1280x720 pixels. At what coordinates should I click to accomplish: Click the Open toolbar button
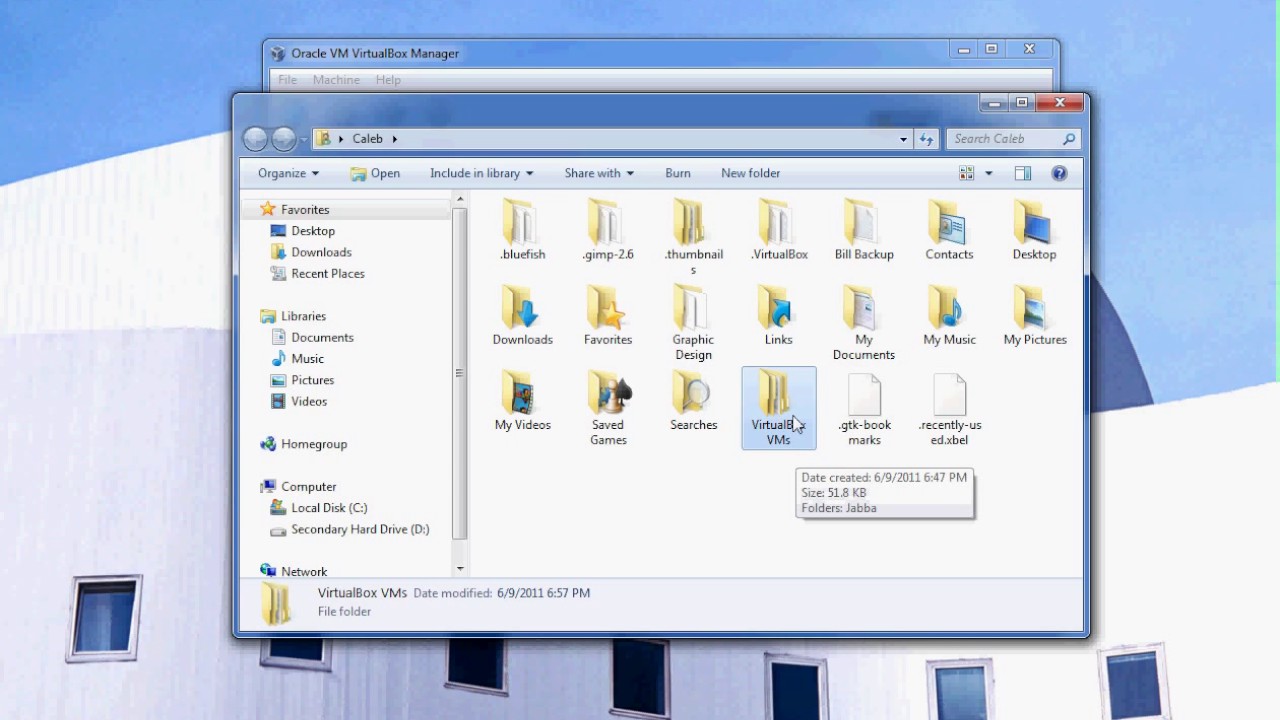click(x=375, y=173)
